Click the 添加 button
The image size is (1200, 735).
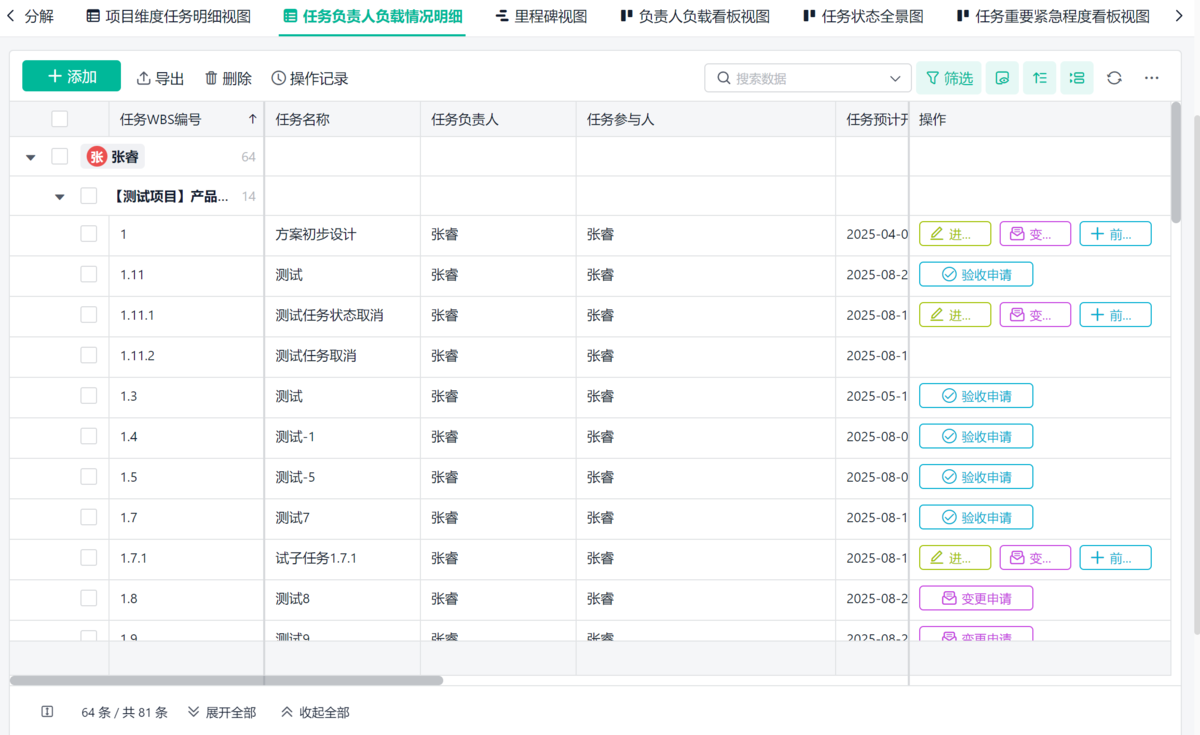(x=72, y=77)
